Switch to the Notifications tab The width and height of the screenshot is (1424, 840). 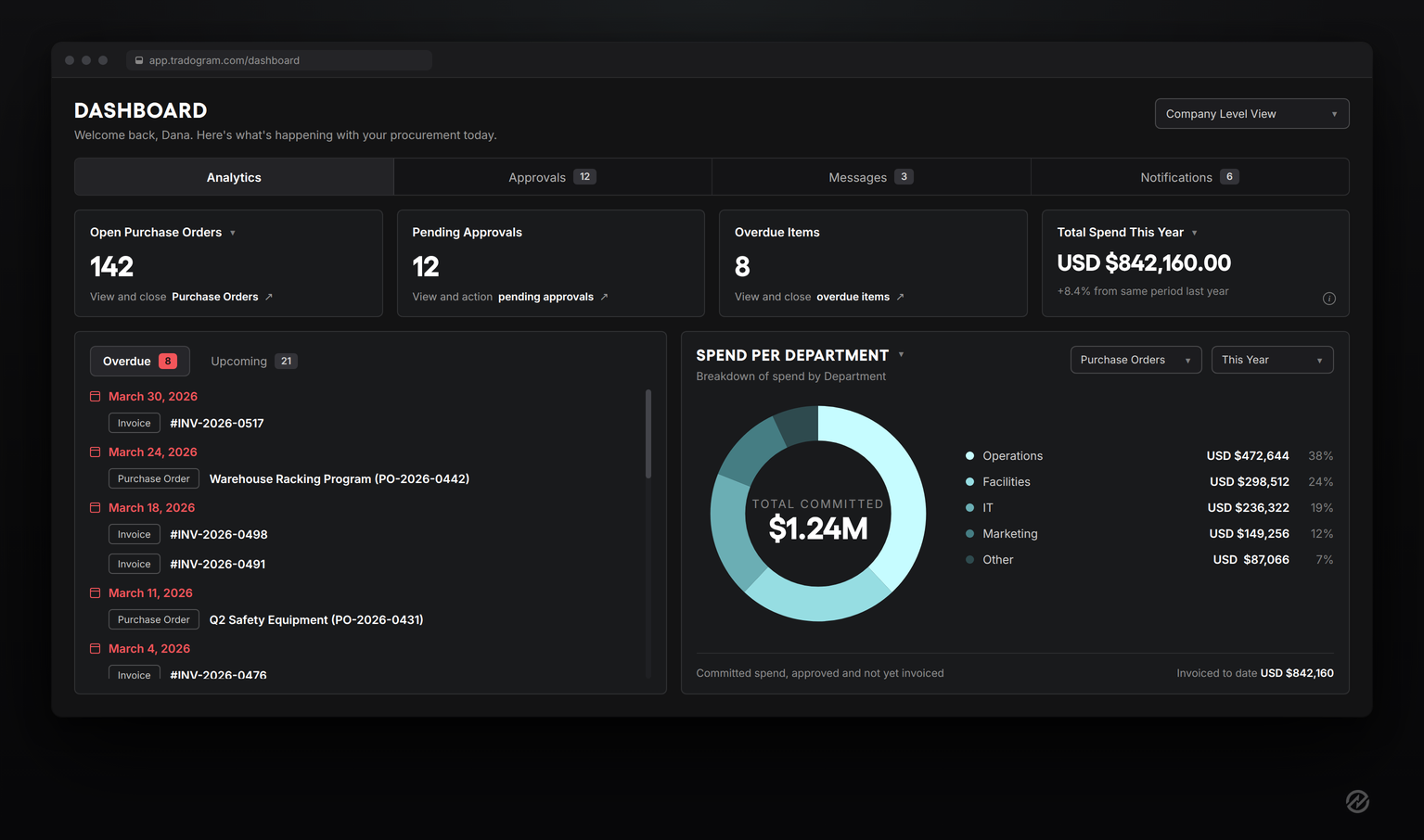point(1189,177)
